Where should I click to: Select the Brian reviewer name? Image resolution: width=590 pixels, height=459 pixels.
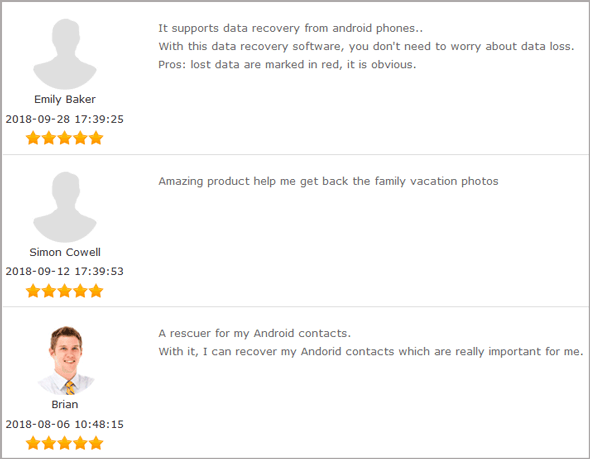tap(65, 404)
